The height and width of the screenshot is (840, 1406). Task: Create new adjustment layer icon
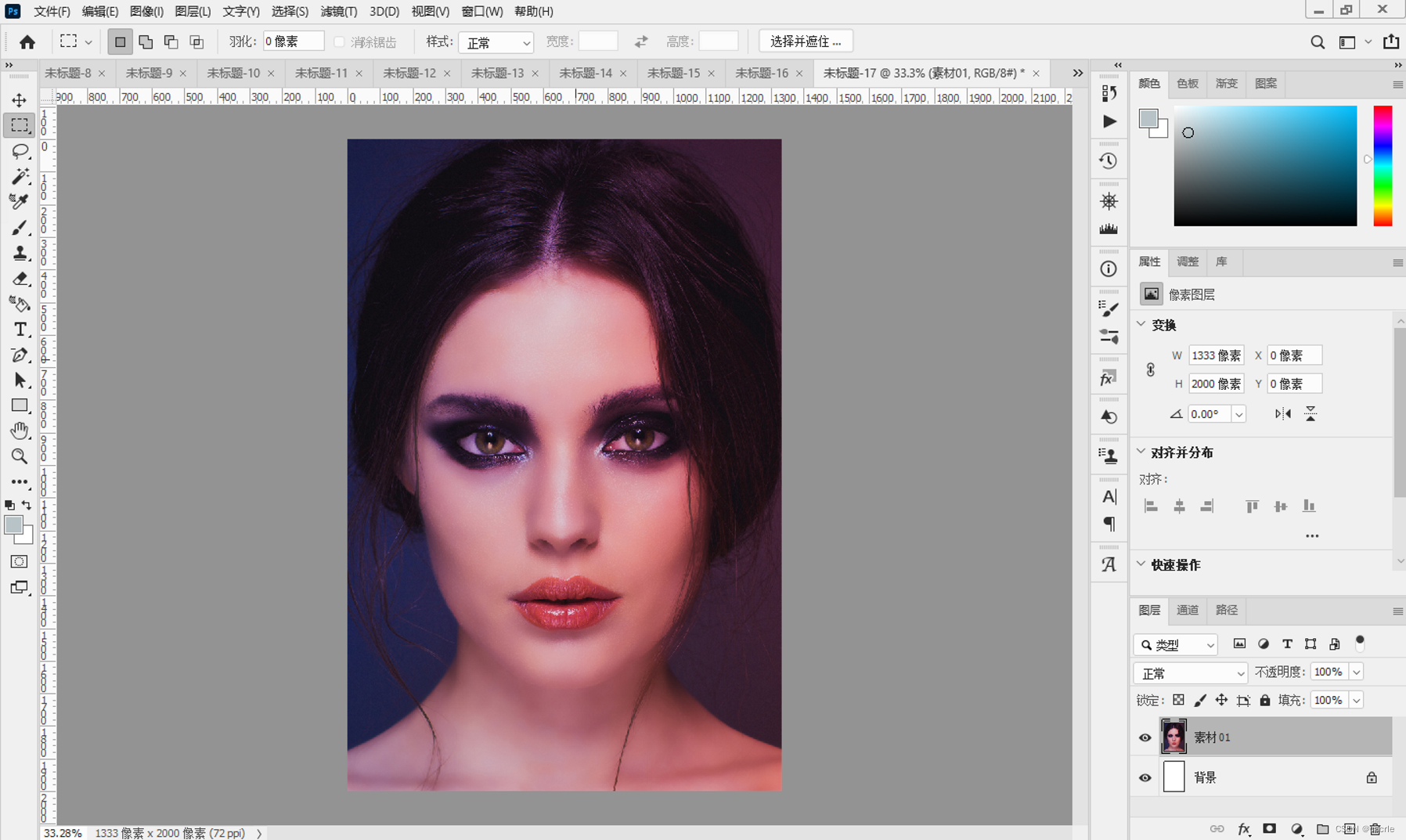click(x=1296, y=829)
